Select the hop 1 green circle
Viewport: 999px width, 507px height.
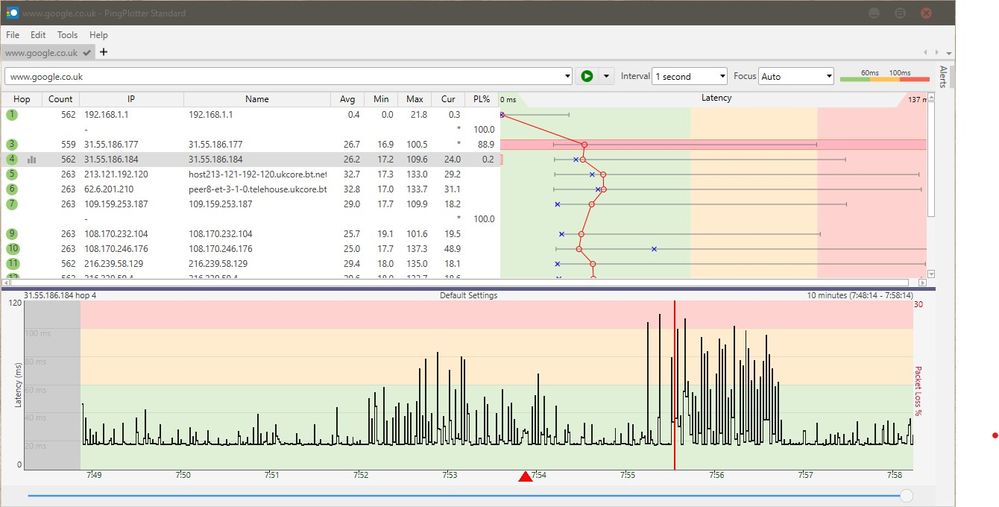coord(12,115)
